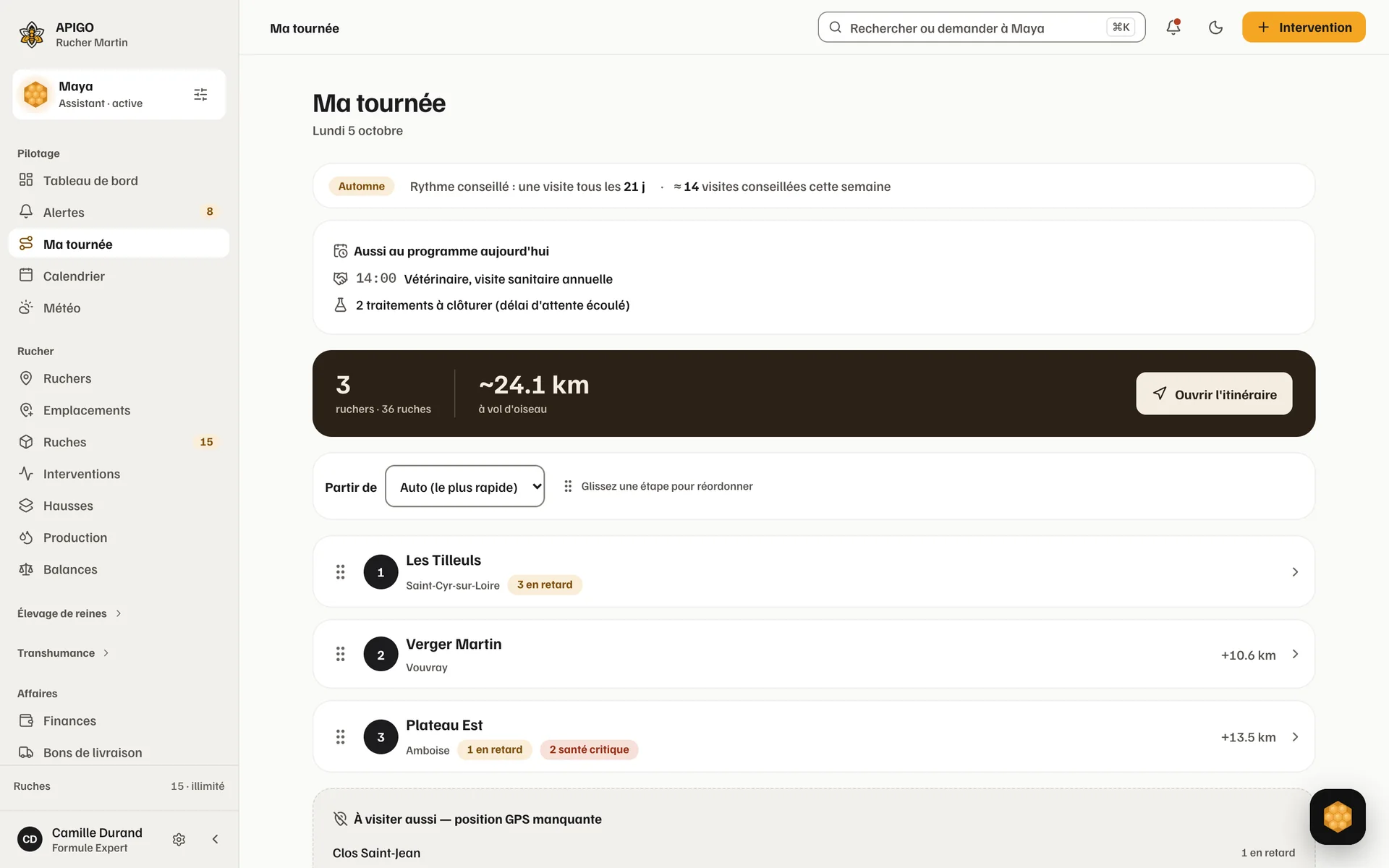The width and height of the screenshot is (1389, 868).
Task: Open the notifications bell
Action: coord(1173,27)
